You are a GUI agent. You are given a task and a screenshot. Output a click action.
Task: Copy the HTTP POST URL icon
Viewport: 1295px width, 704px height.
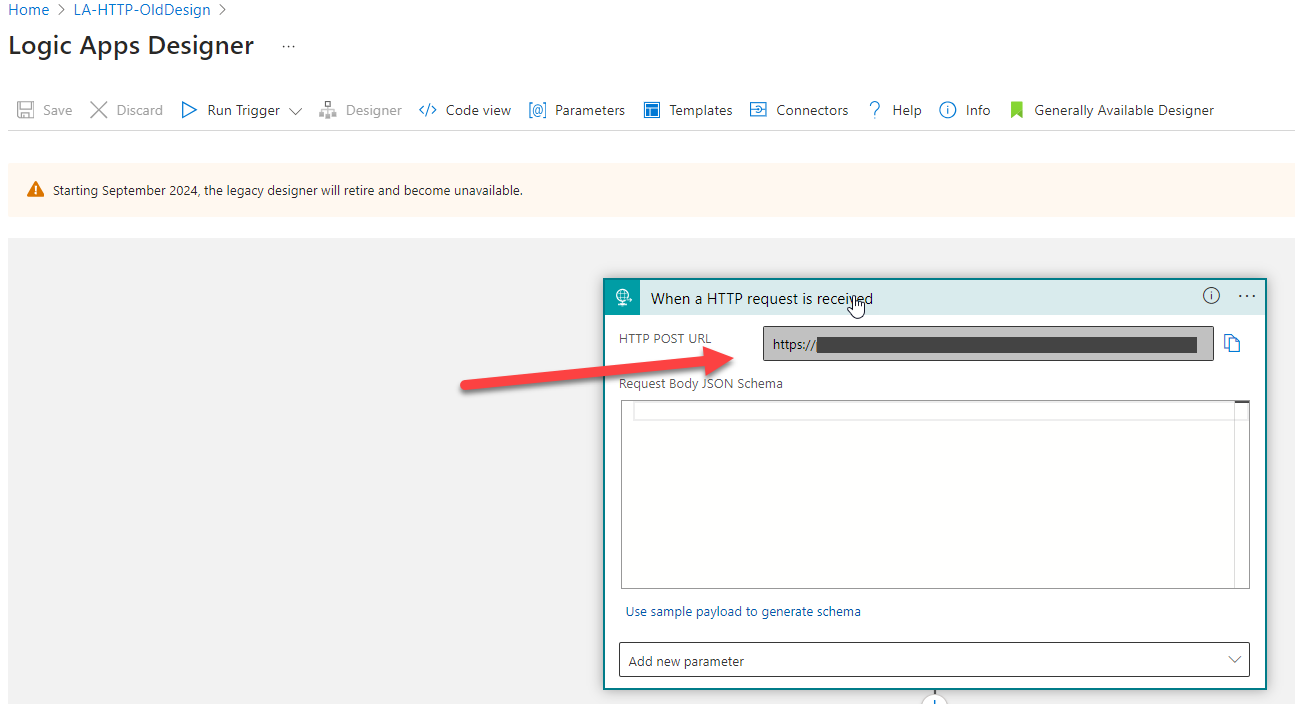(x=1232, y=344)
